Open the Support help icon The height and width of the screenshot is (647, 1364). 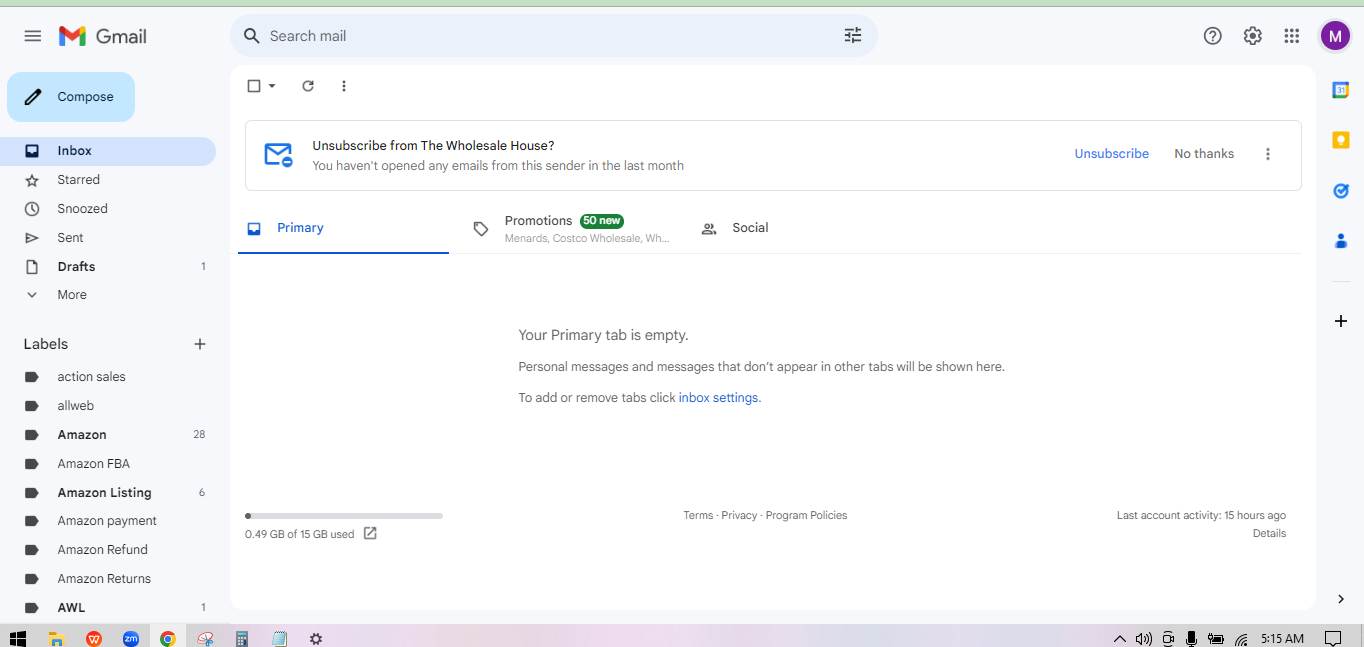[1213, 36]
